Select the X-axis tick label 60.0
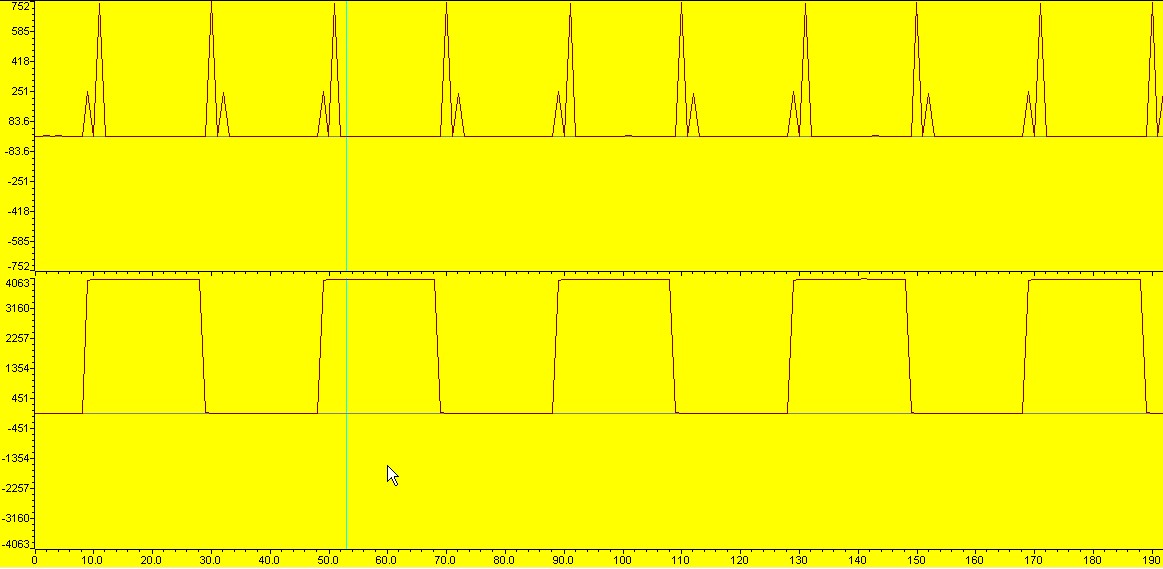Image resolution: width=1163 pixels, height=569 pixels. pos(386,561)
